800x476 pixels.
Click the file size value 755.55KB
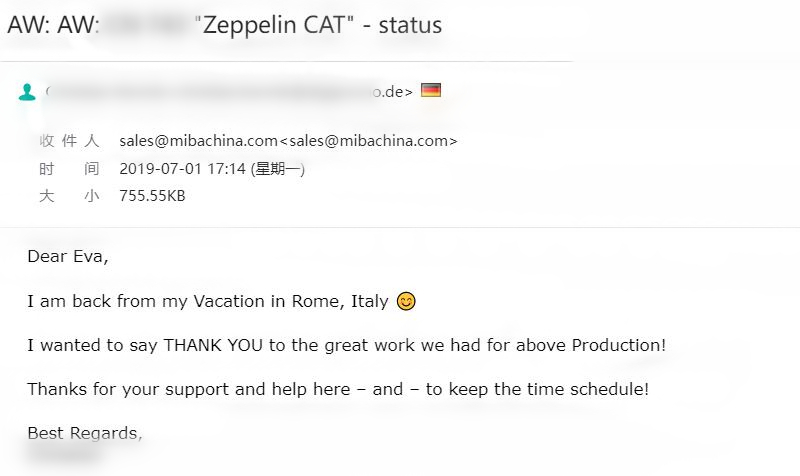point(152,196)
